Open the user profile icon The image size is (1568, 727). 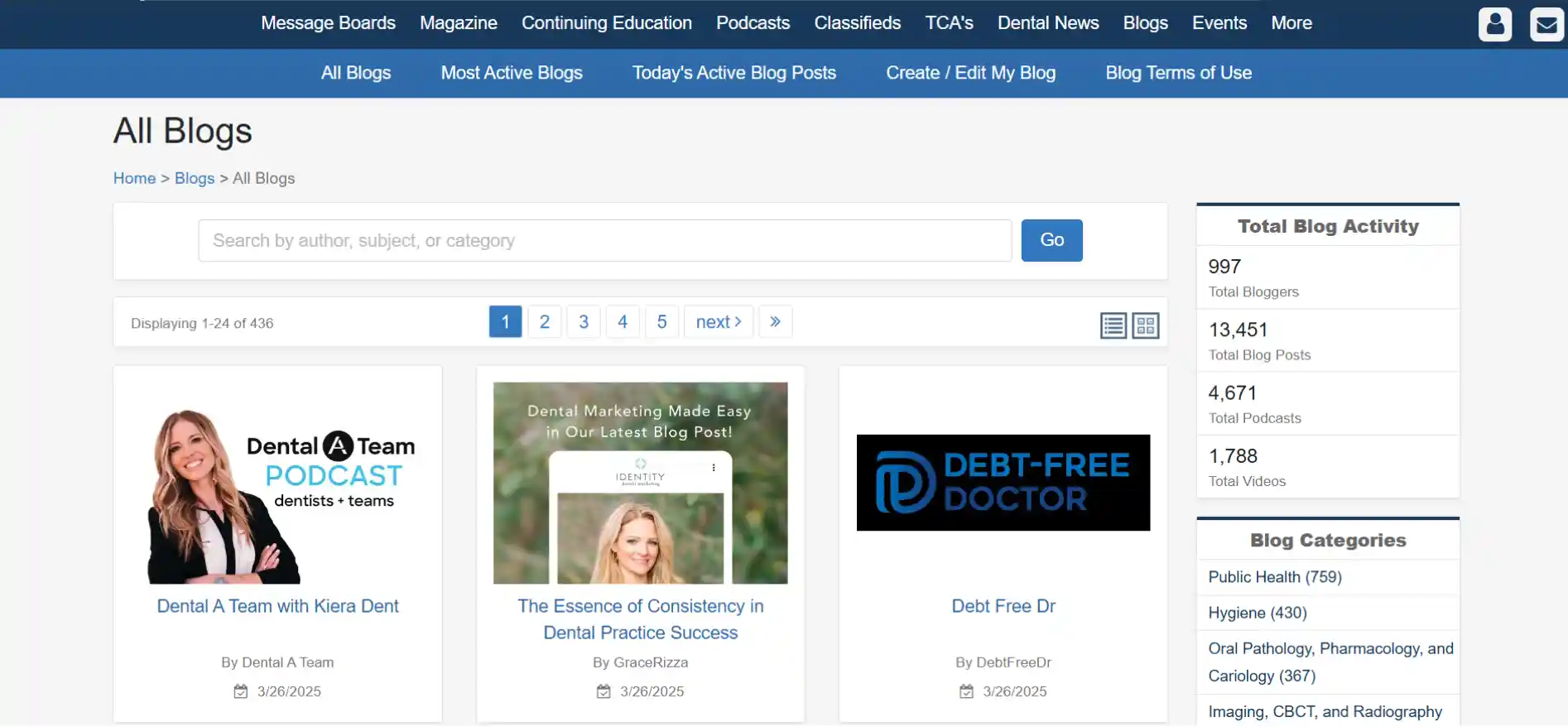(1495, 24)
